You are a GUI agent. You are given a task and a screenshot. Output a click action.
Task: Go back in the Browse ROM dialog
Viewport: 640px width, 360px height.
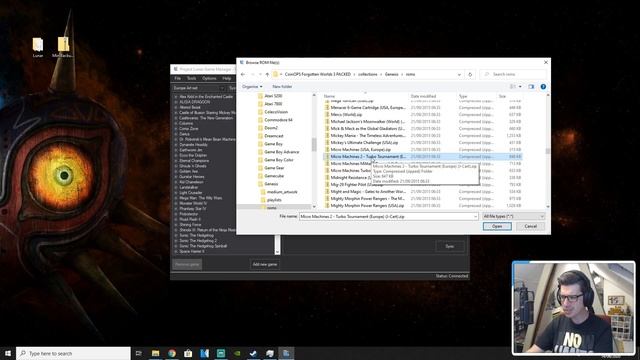[243, 74]
